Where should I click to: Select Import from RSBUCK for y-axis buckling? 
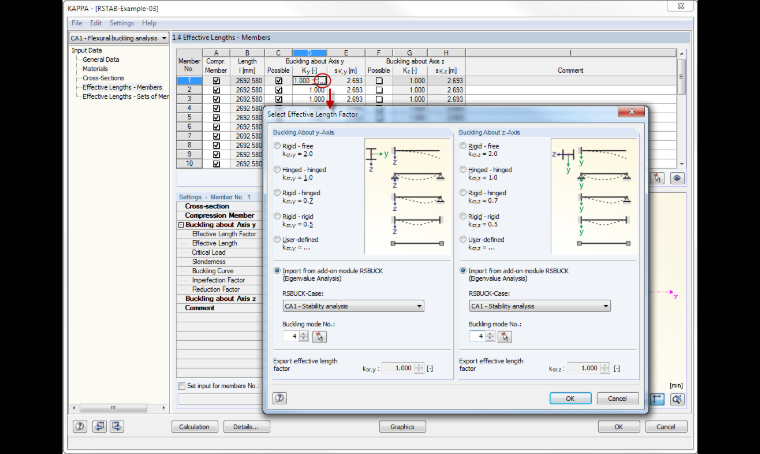(277, 271)
